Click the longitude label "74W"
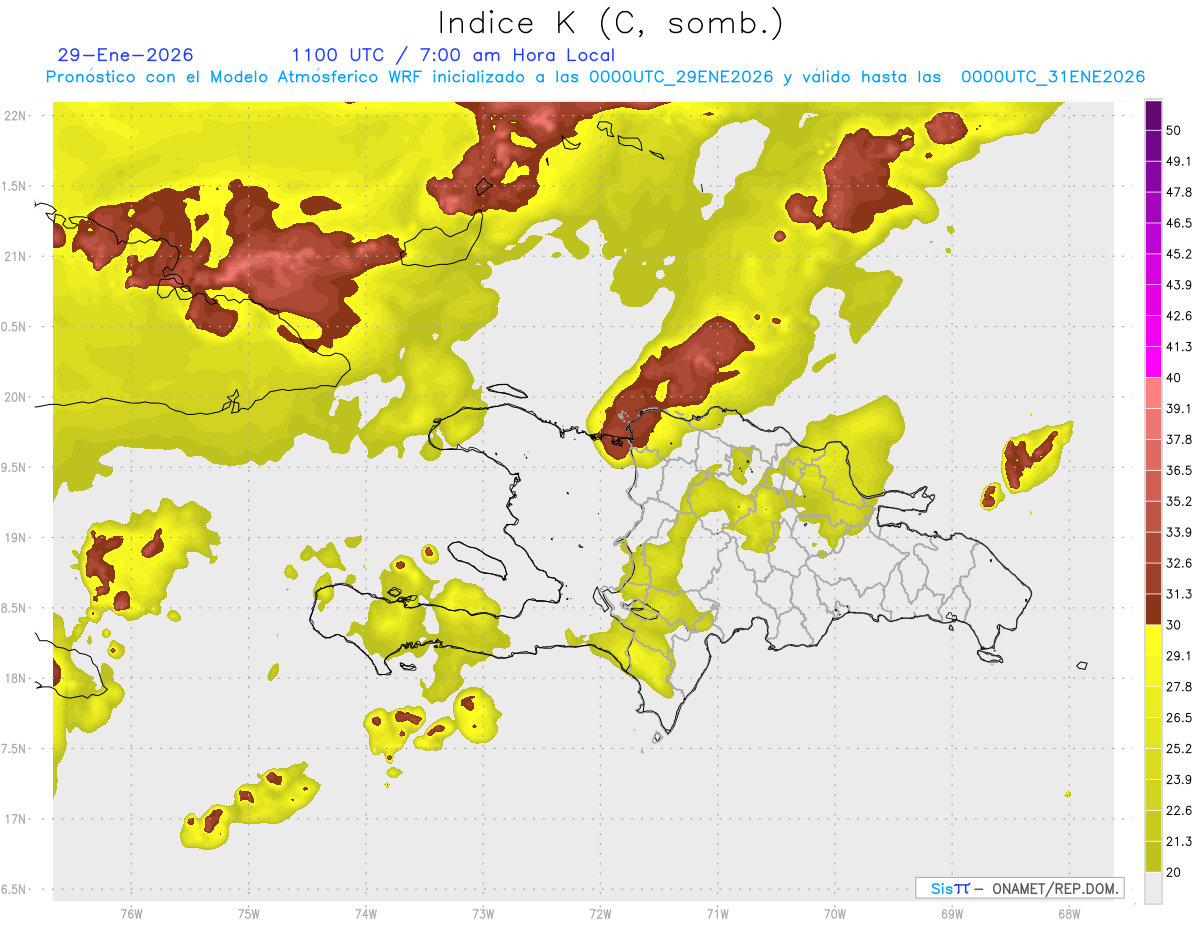Viewport: 1200px width, 927px height. click(x=366, y=913)
